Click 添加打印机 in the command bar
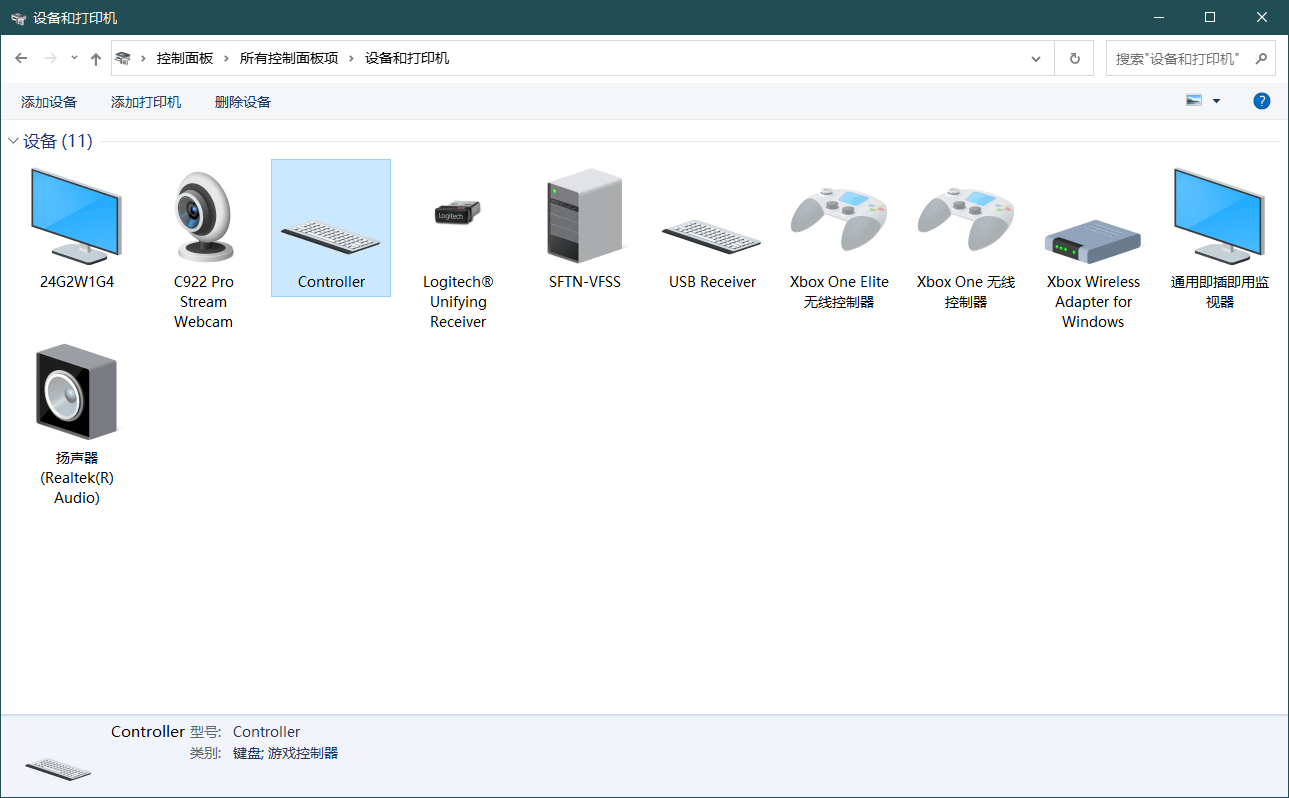This screenshot has width=1289, height=798. (x=146, y=102)
